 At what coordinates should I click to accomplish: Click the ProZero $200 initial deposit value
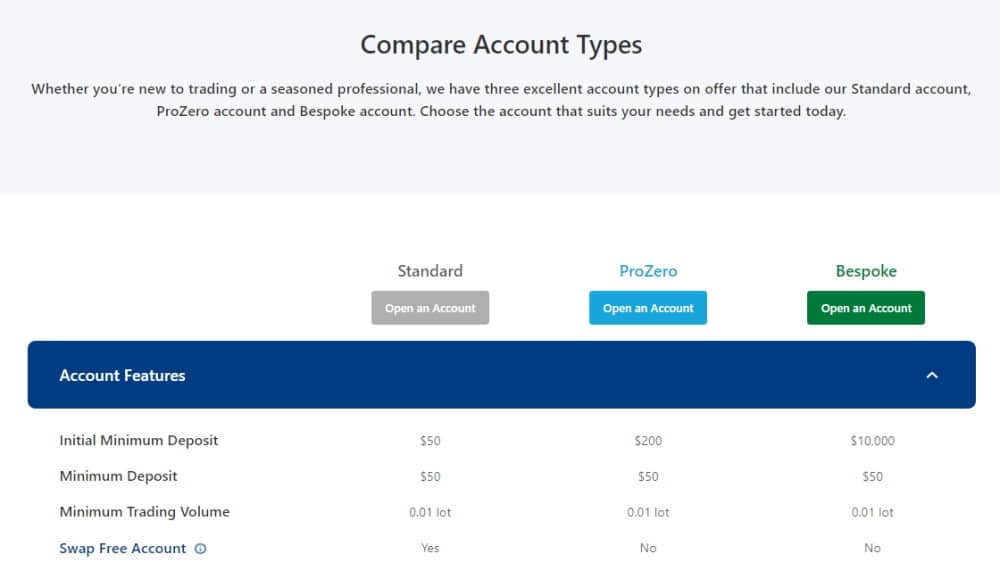tap(648, 441)
